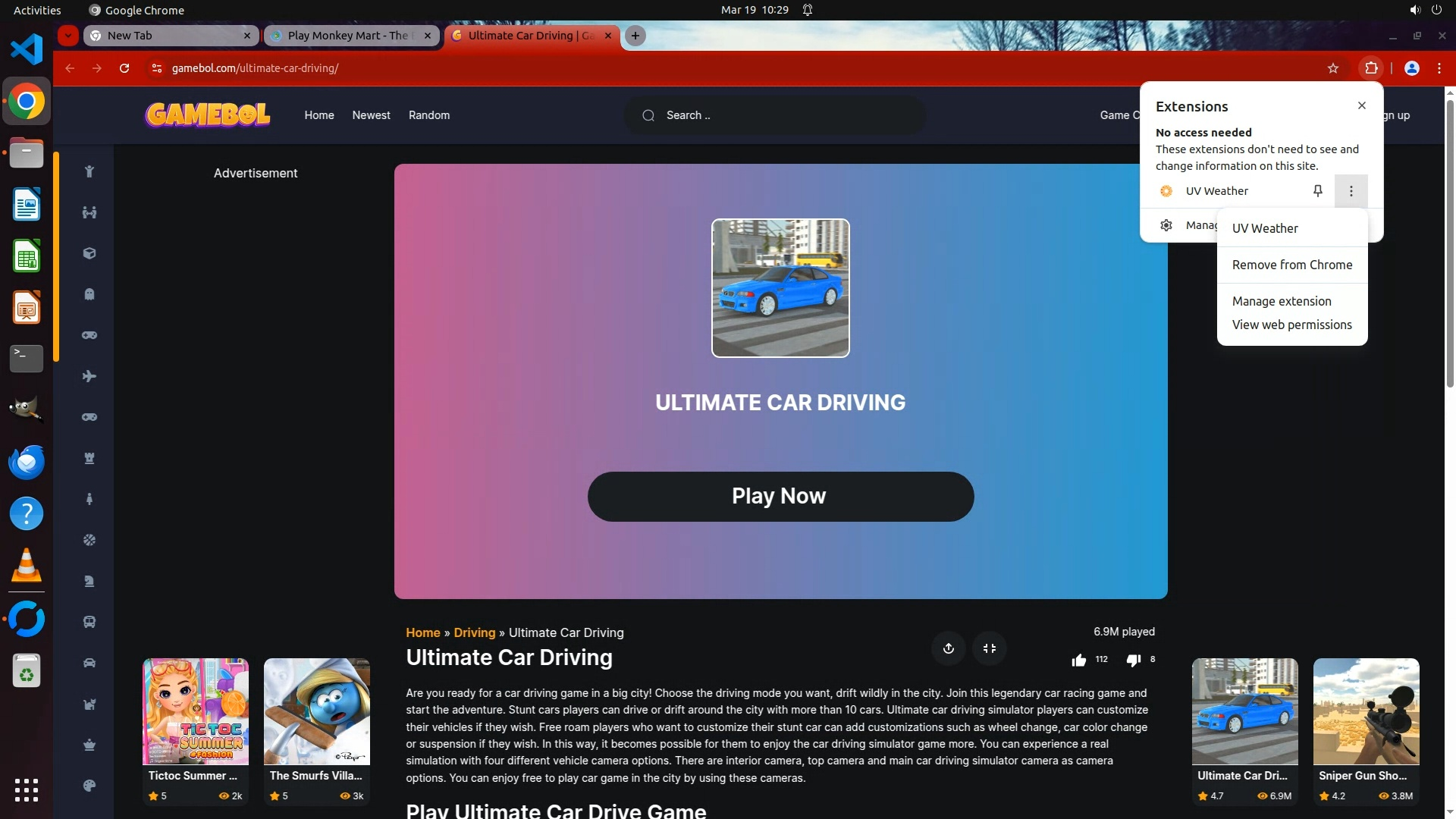The height and width of the screenshot is (819, 1456).
Task: Choose View web permissions menu entry
Action: tap(1291, 325)
